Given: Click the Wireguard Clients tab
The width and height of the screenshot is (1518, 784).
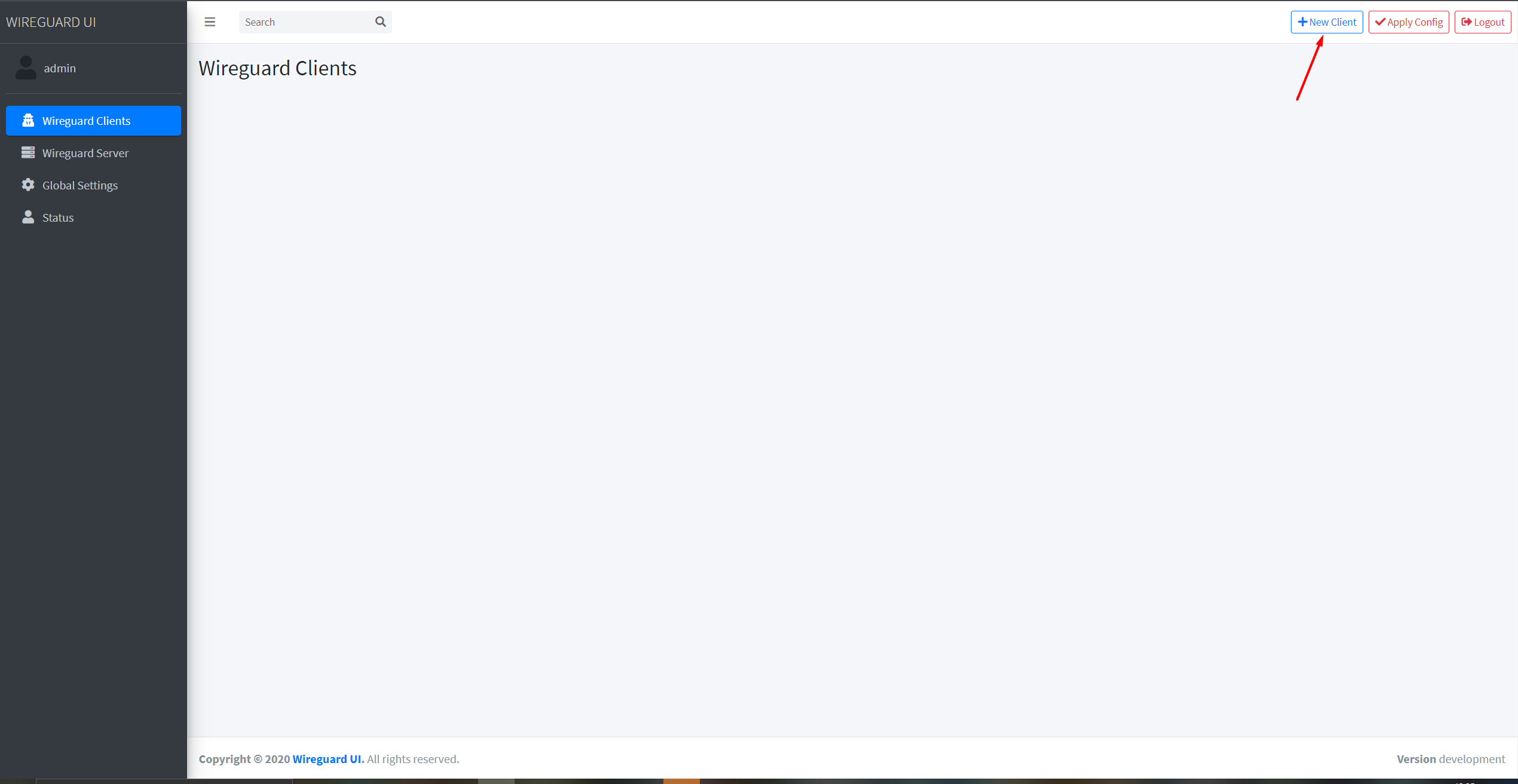Looking at the screenshot, I should (x=94, y=120).
